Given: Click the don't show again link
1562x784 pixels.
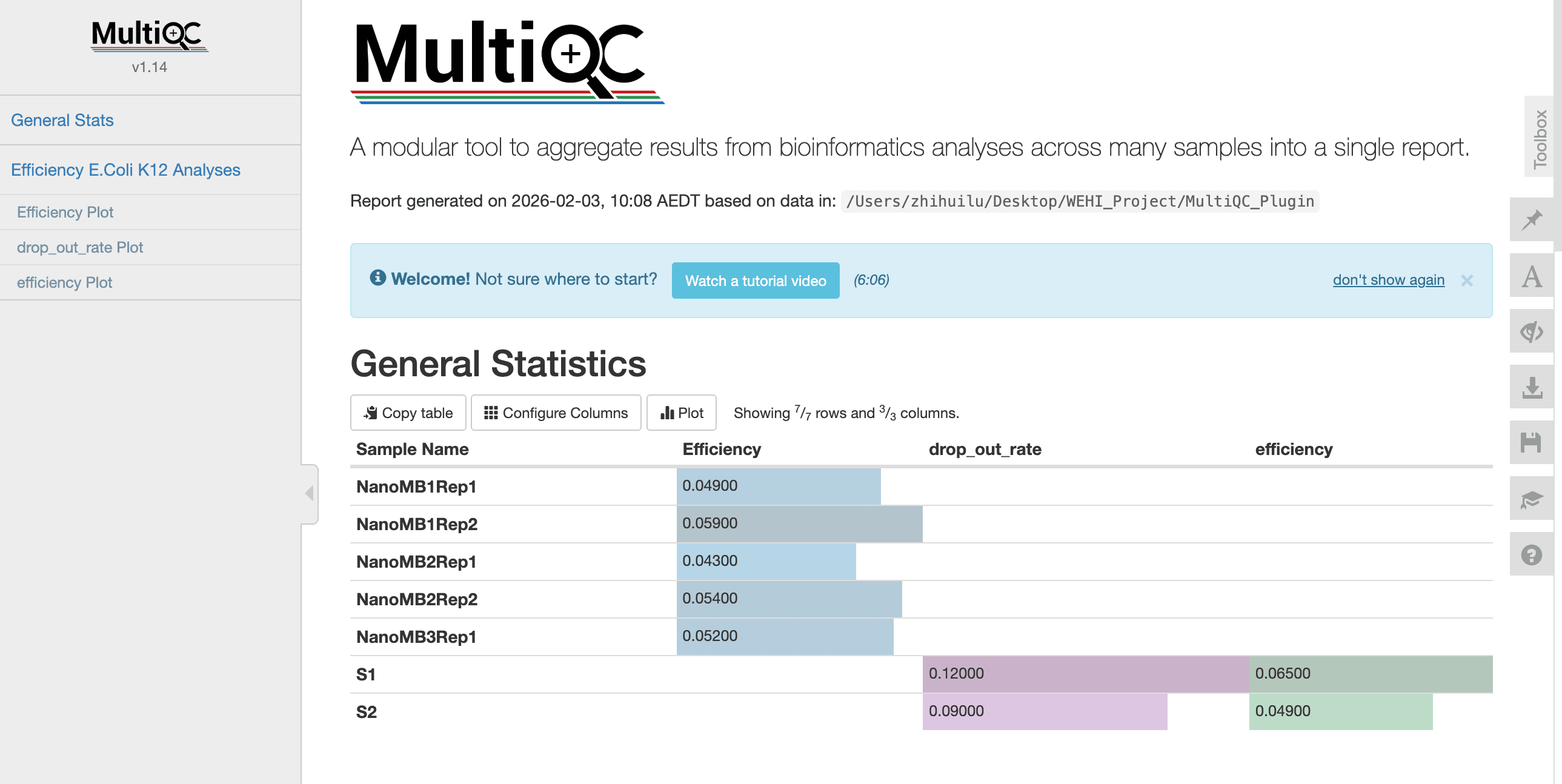Looking at the screenshot, I should pyautogui.click(x=1388, y=279).
